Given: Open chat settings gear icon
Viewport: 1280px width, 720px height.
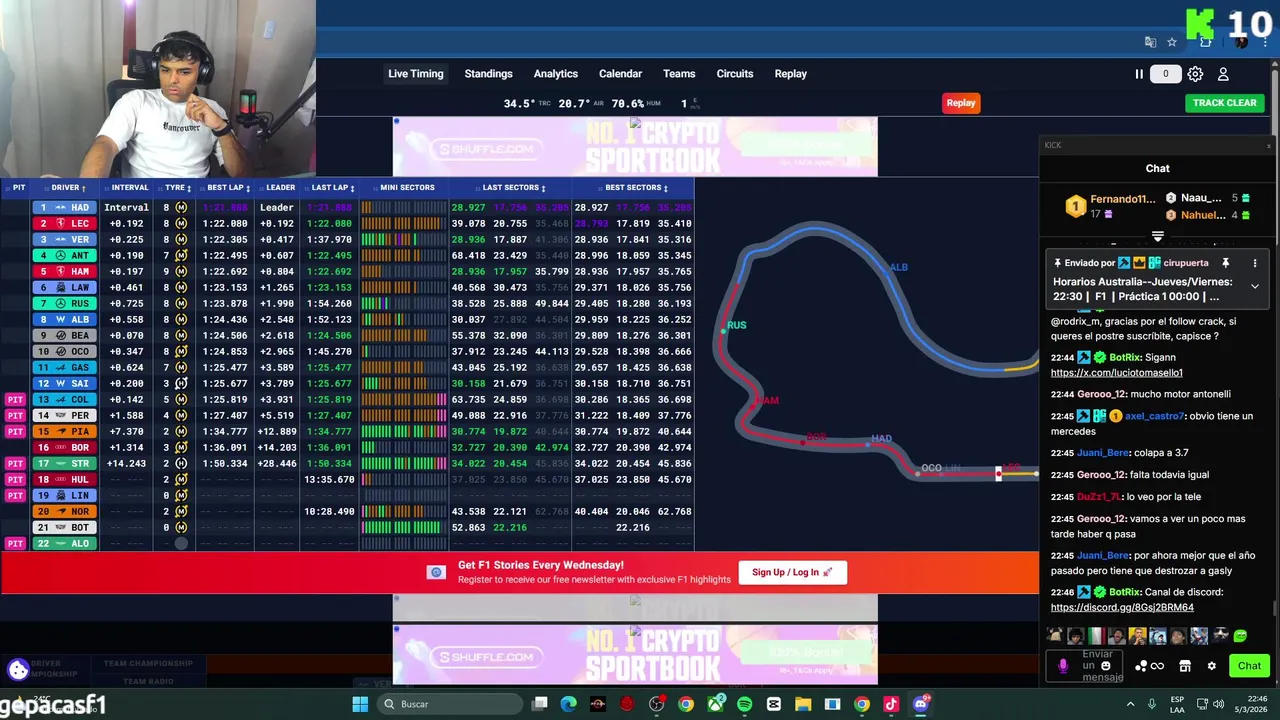Looking at the screenshot, I should pos(1211,666).
